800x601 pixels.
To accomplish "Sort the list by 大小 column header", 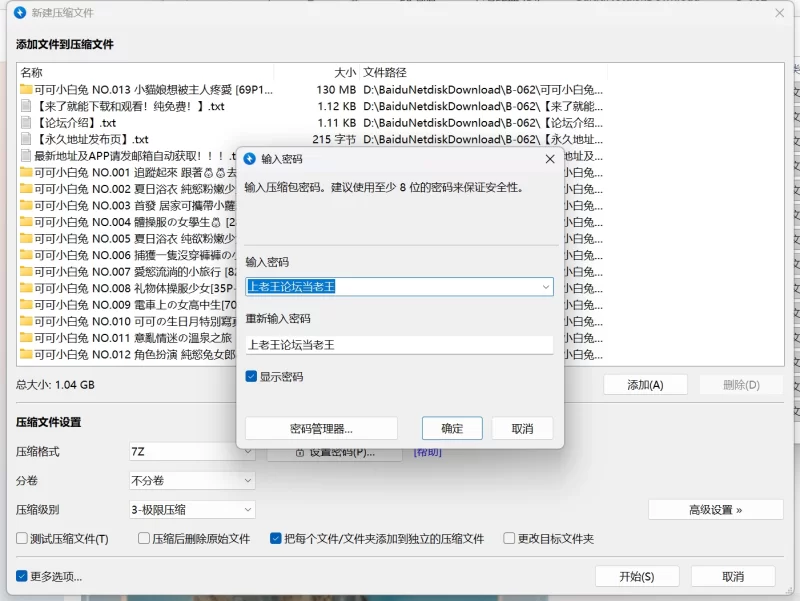I will [317, 72].
